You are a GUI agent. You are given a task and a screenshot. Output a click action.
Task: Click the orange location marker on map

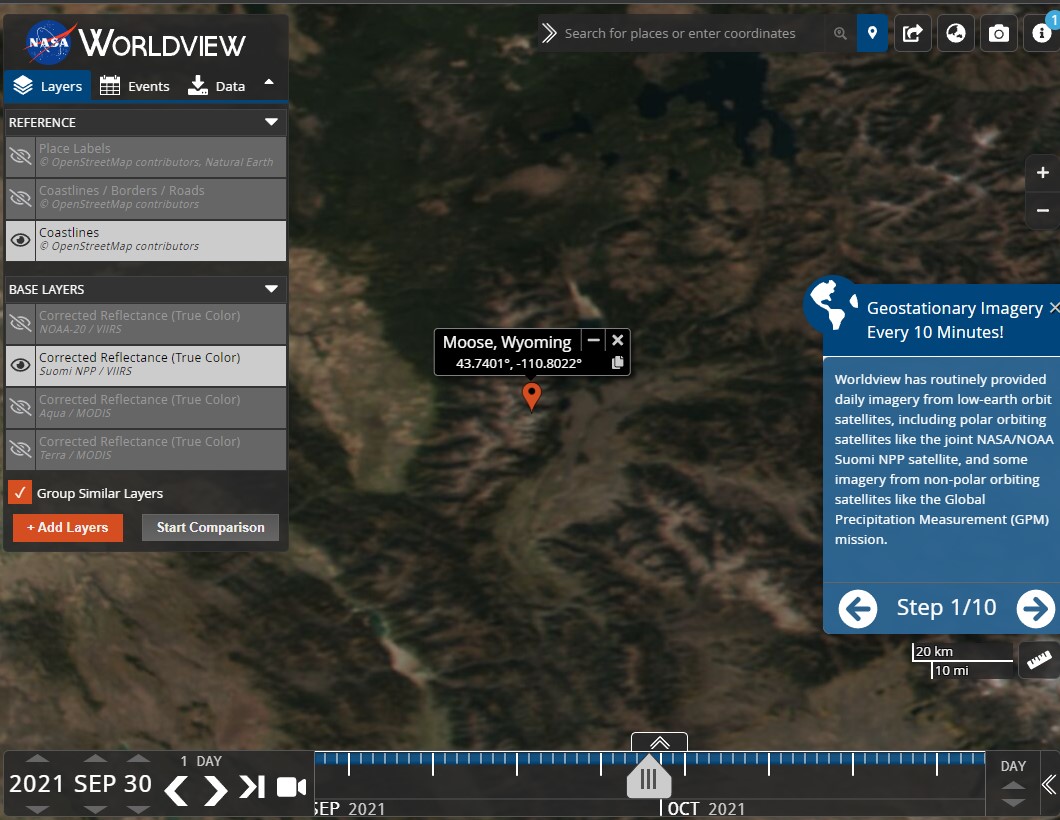click(532, 395)
